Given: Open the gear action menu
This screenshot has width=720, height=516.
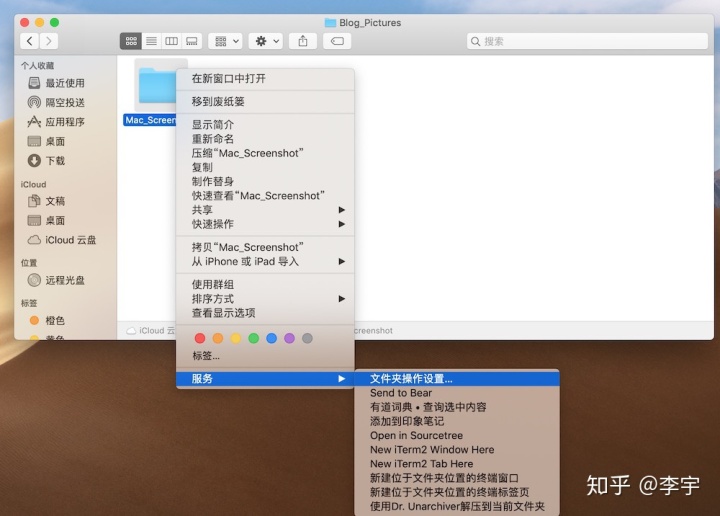Looking at the screenshot, I should click(265, 41).
